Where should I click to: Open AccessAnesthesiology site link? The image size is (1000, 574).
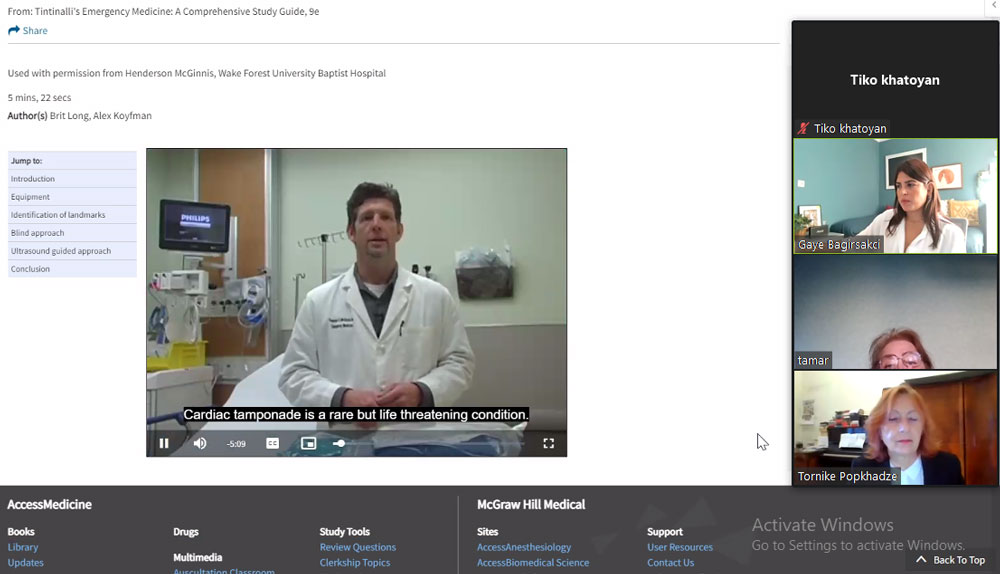524,547
